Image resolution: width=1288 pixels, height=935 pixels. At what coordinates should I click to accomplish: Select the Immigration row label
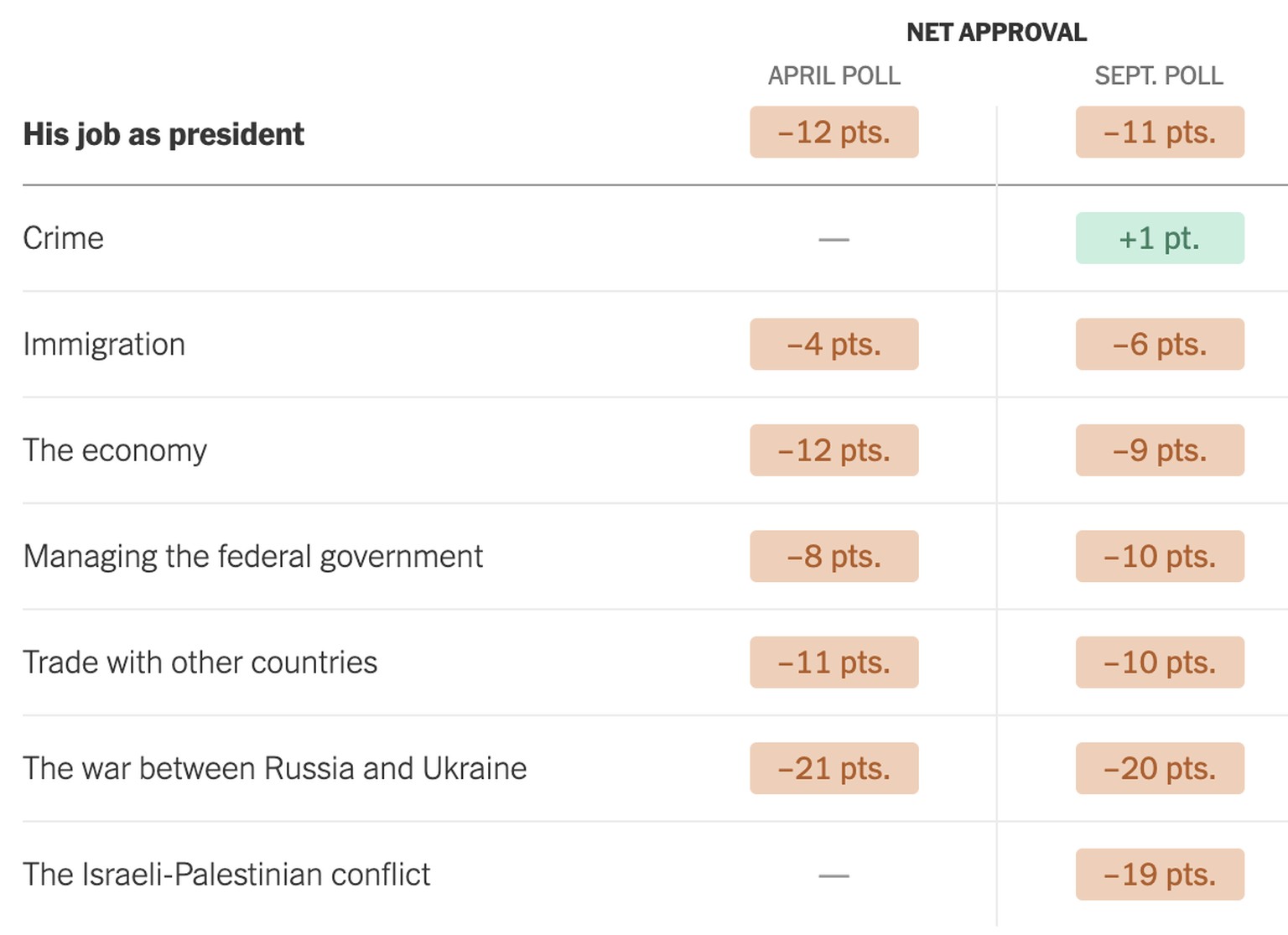104,345
